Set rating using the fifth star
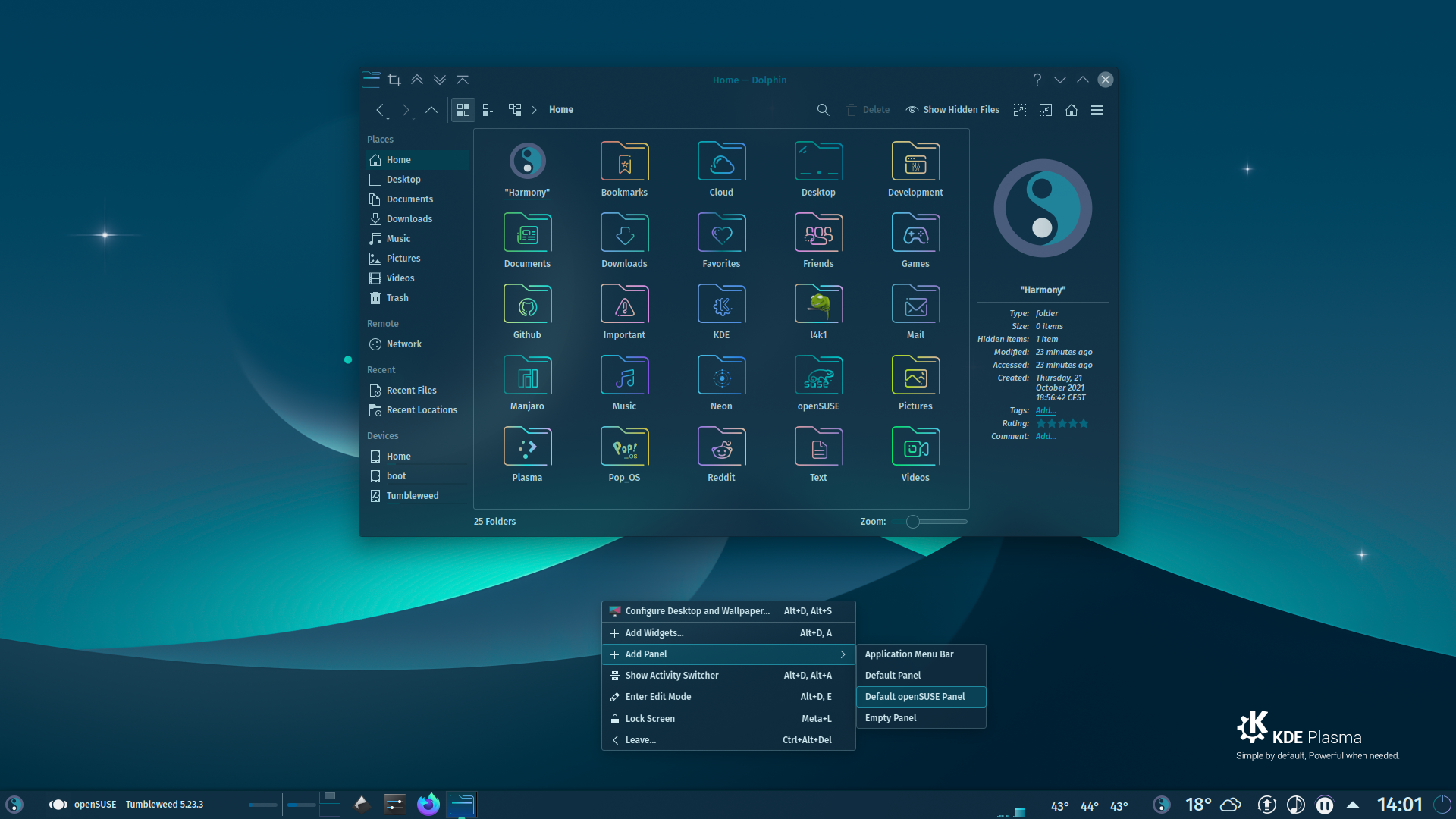 [1084, 424]
